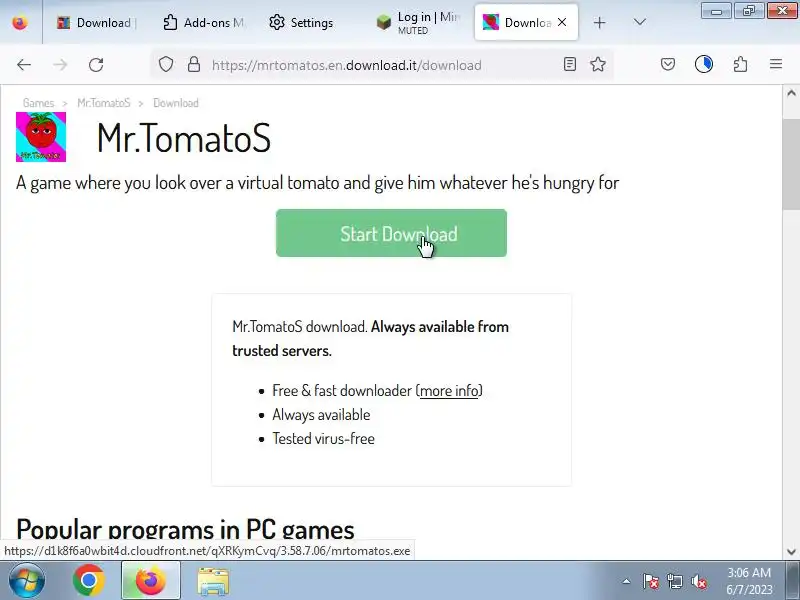This screenshot has height=600, width=800.
Task: Open the Pocket save icon
Action: [x=668, y=64]
